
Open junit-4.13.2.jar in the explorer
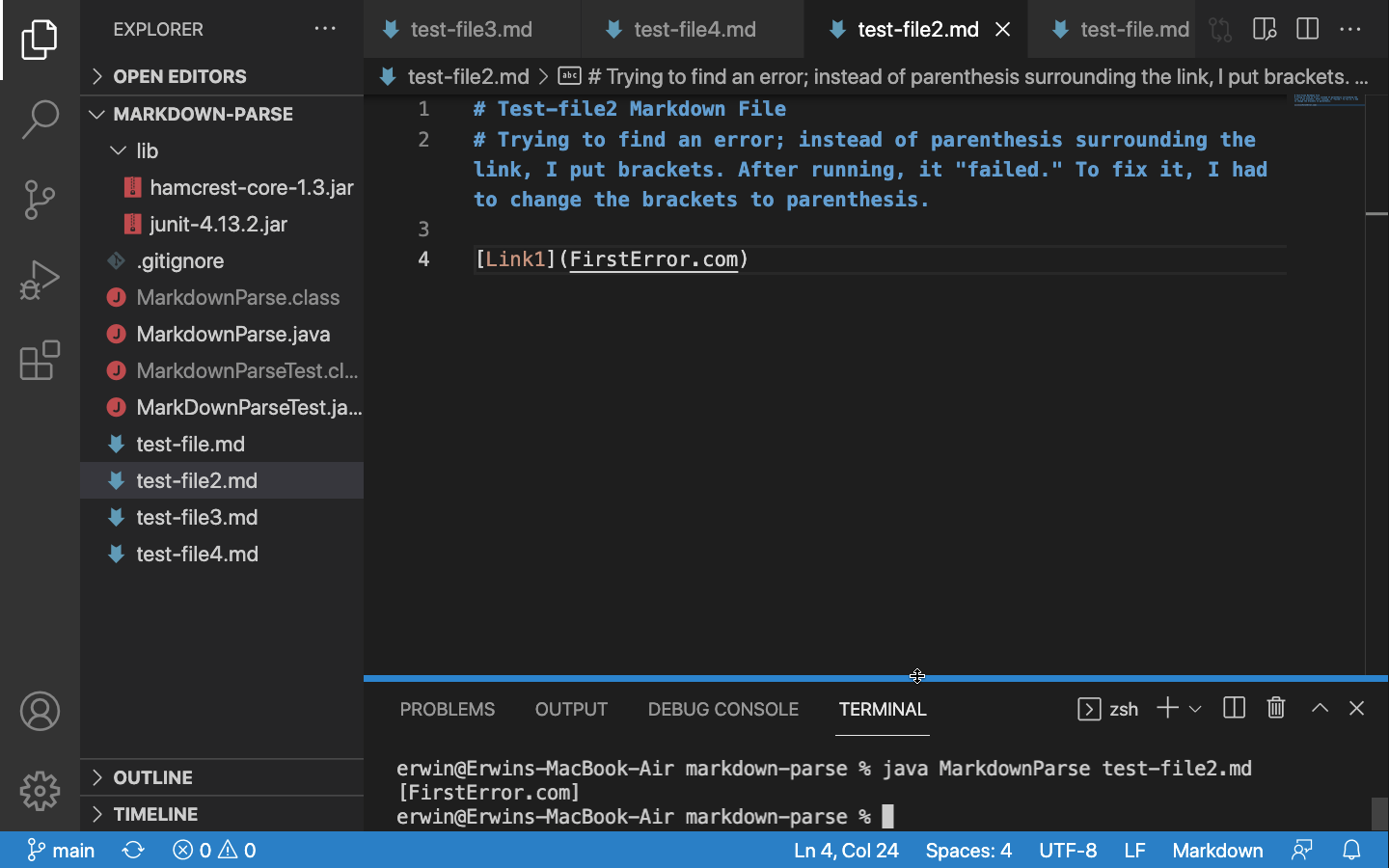coord(222,224)
